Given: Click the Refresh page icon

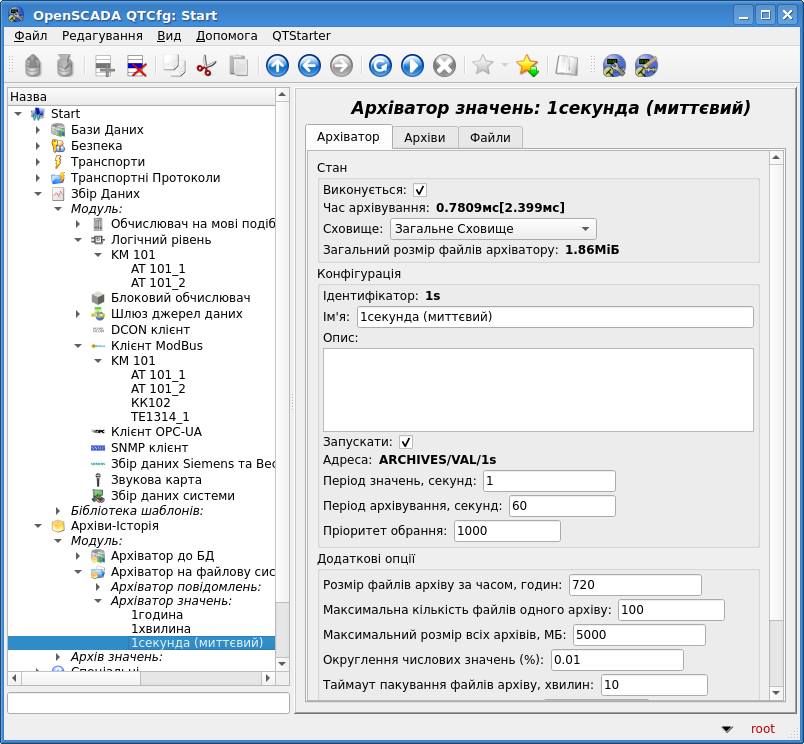Looking at the screenshot, I should (380, 66).
